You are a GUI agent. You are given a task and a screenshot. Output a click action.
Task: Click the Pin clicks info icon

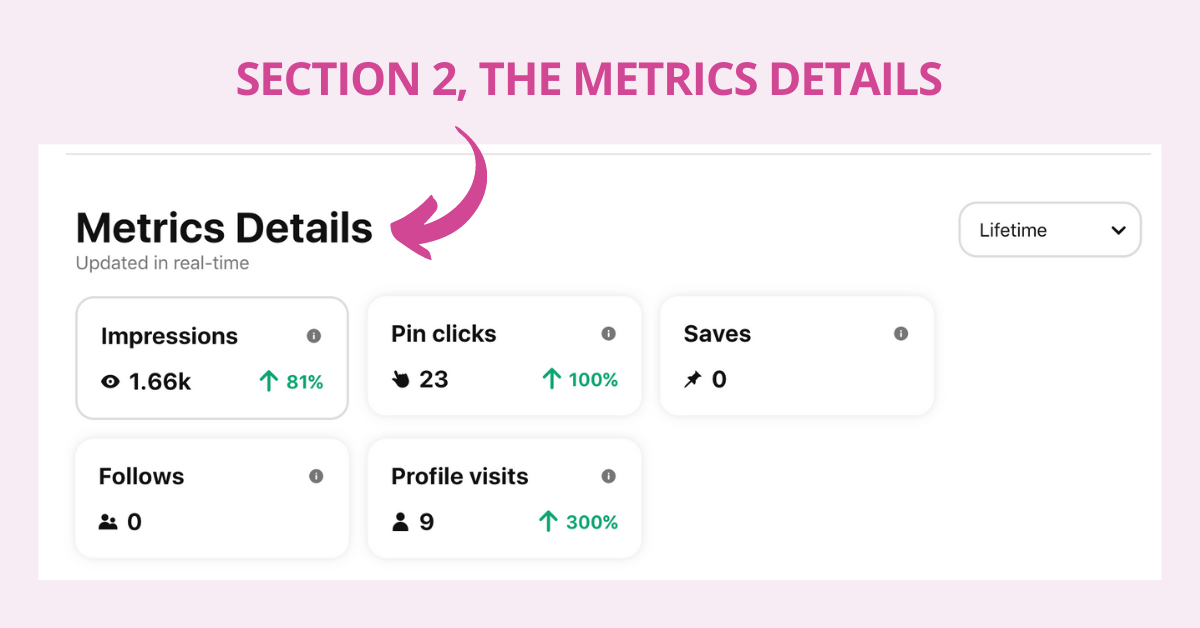pos(608,334)
